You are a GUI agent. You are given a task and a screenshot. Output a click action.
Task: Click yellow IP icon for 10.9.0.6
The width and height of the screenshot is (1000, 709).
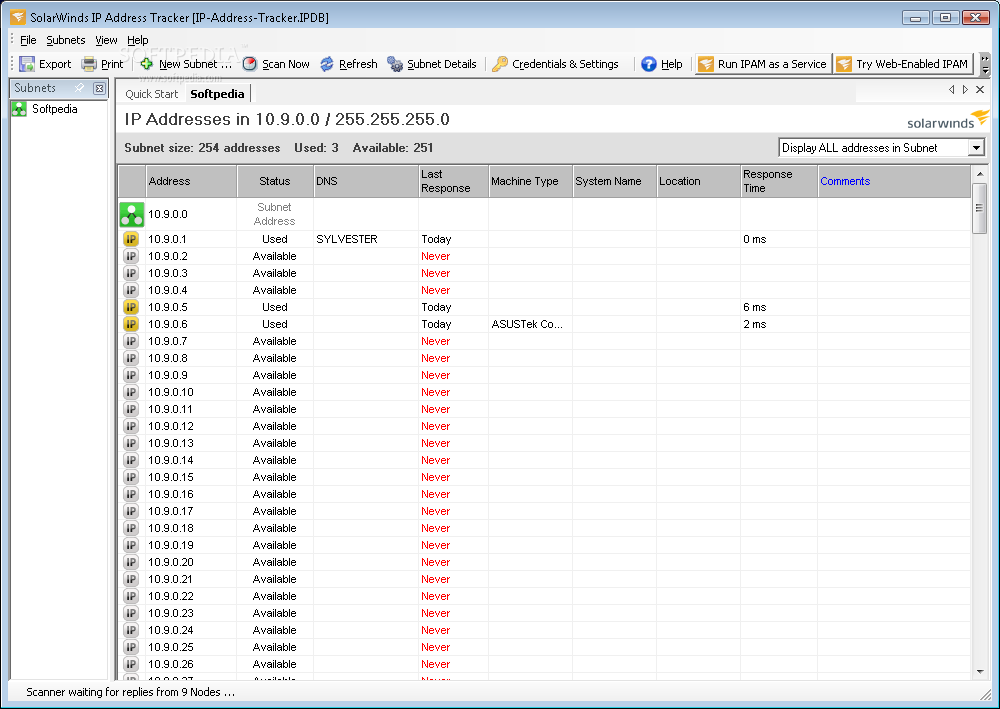[x=131, y=324]
